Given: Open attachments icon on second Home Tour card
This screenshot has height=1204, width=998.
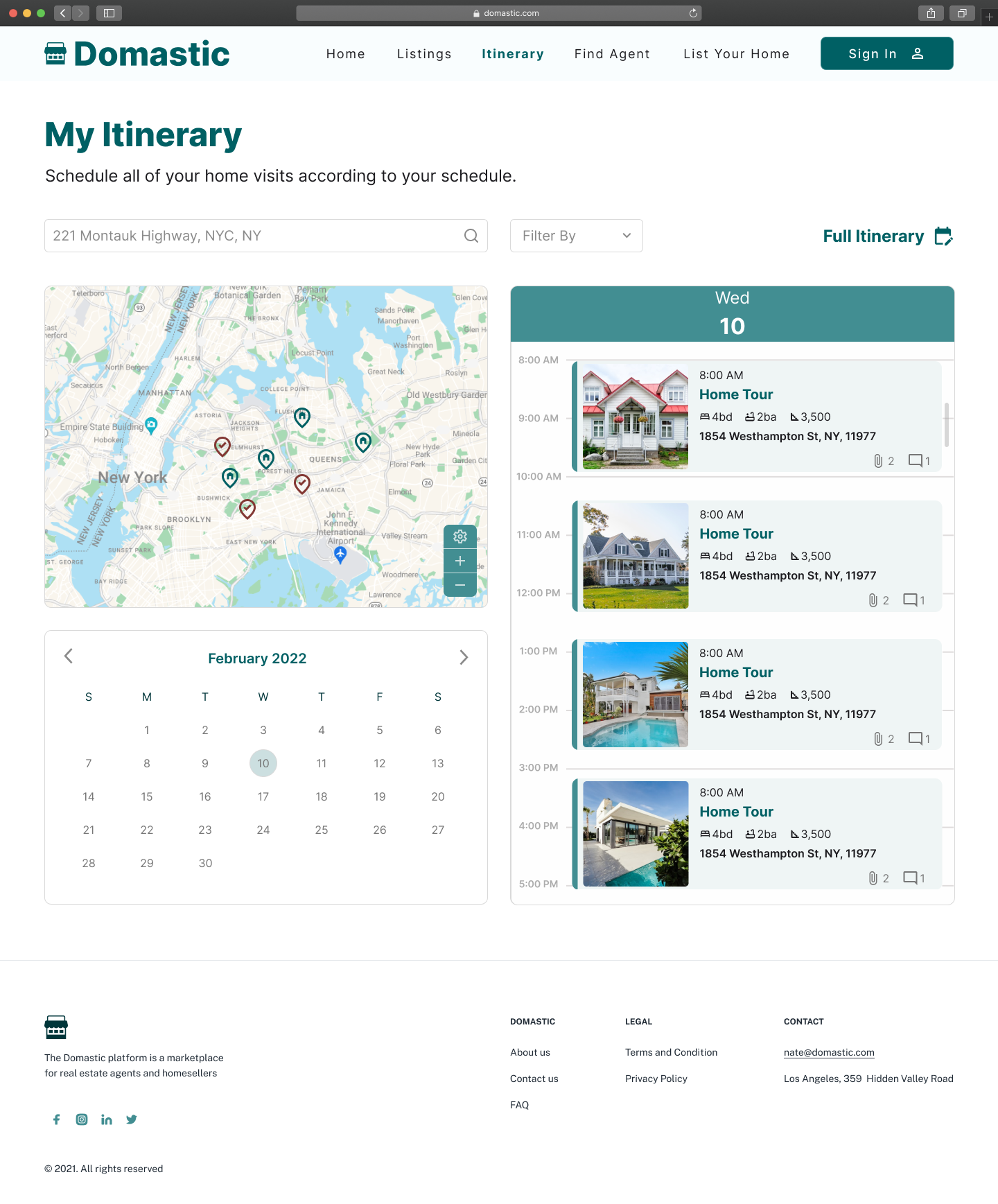Looking at the screenshot, I should click(x=873, y=600).
